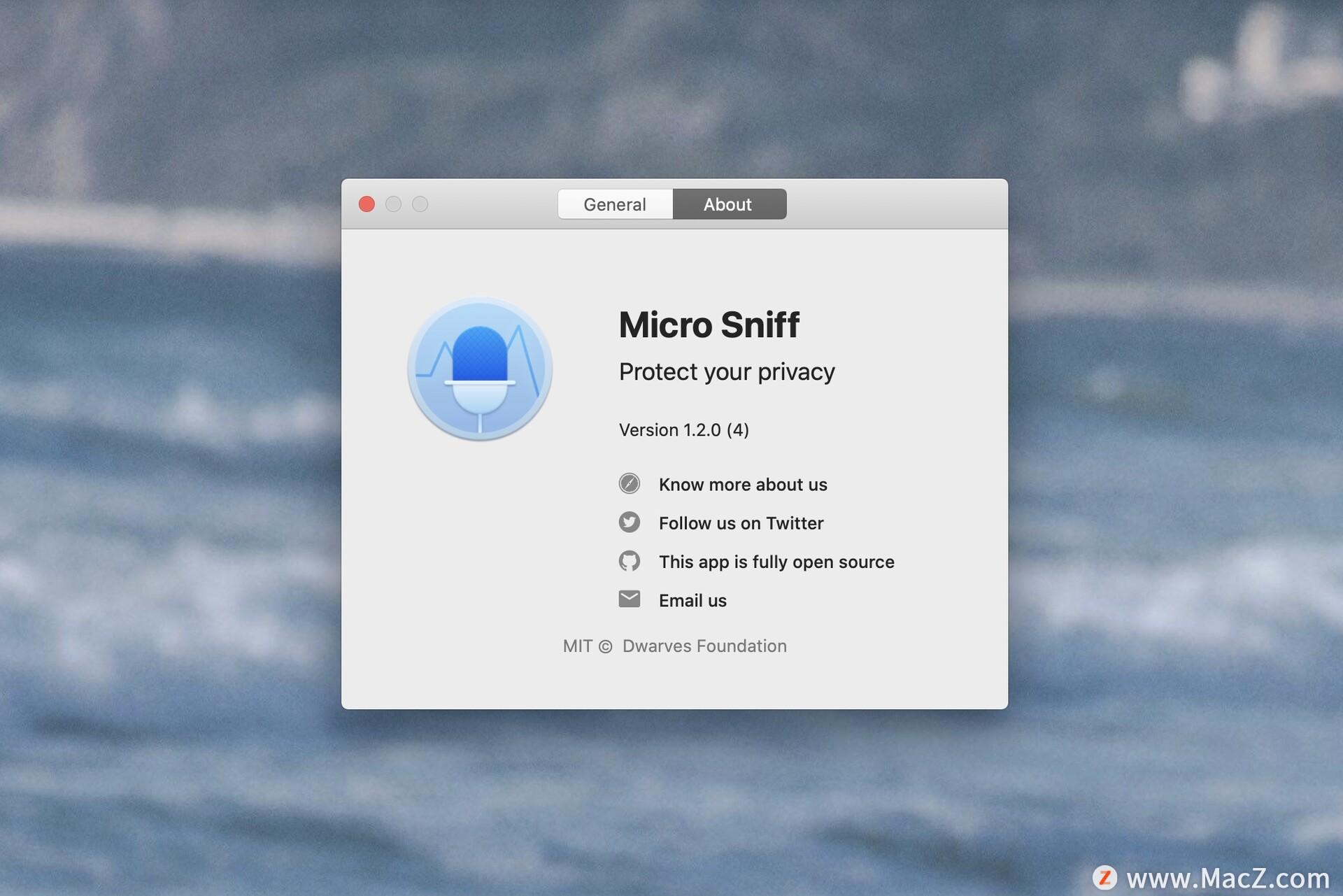Open the Know more about us link

(x=743, y=485)
